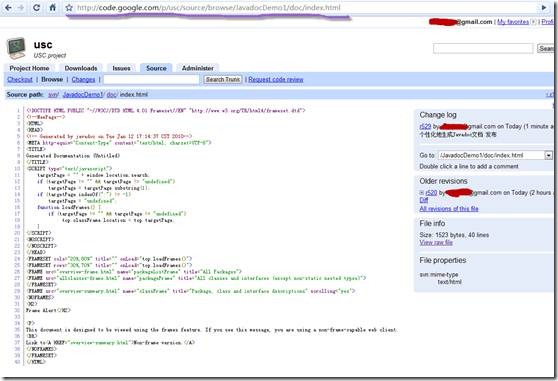558x381 pixels.
Task: Click the 'Frame Alert' code line
Action: coord(48,310)
